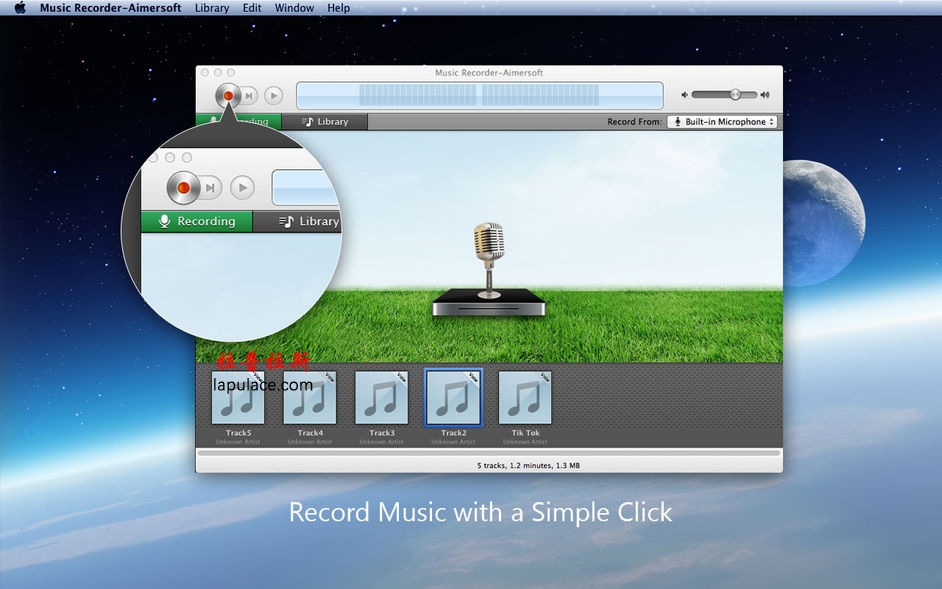Select the Track4 thumbnail
The height and width of the screenshot is (589, 942).
point(310,398)
